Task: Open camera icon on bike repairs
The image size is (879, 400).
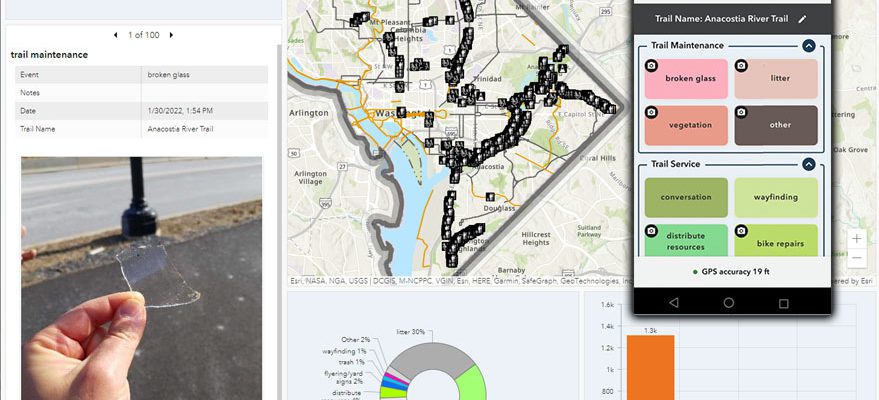Action: click(741, 231)
